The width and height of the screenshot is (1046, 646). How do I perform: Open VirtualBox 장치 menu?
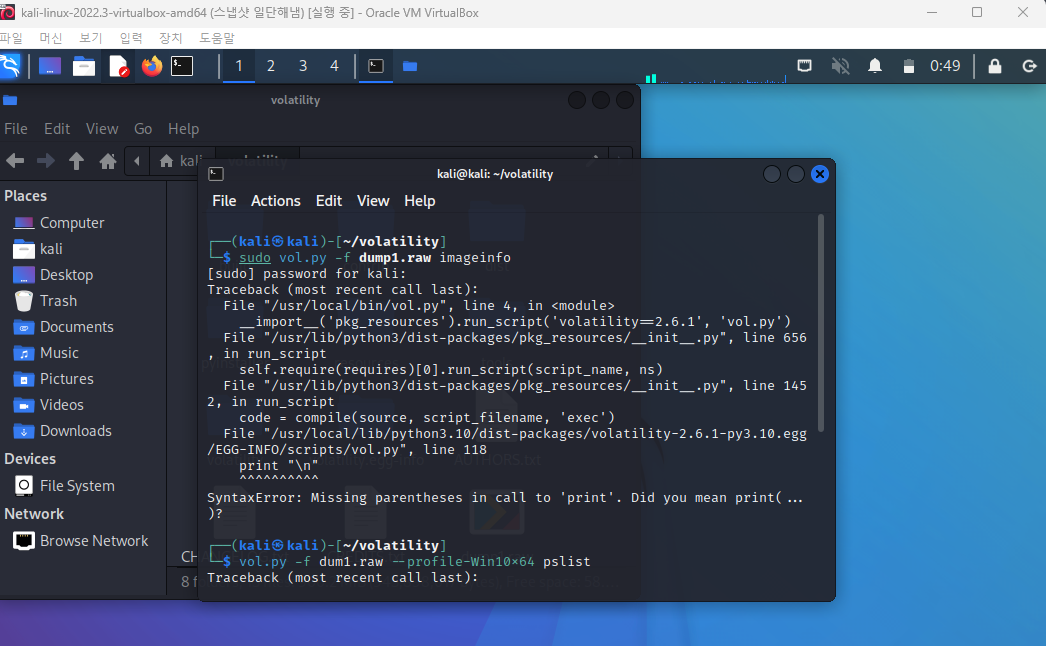pos(171,38)
